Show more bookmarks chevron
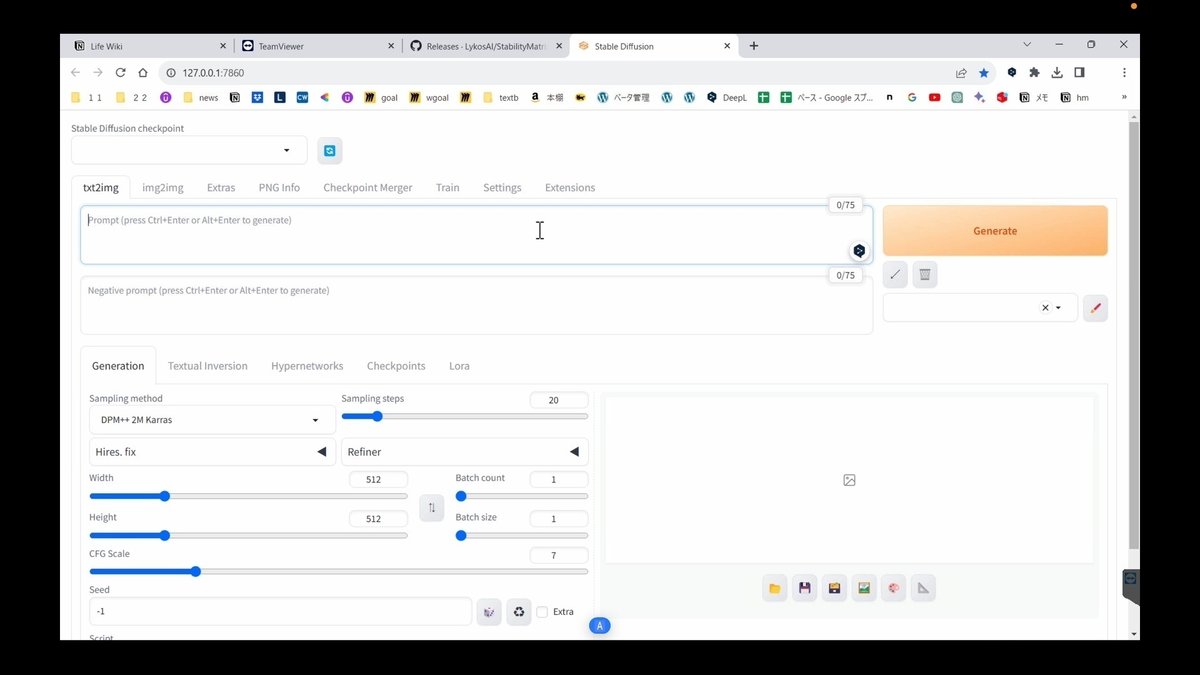 (1124, 97)
